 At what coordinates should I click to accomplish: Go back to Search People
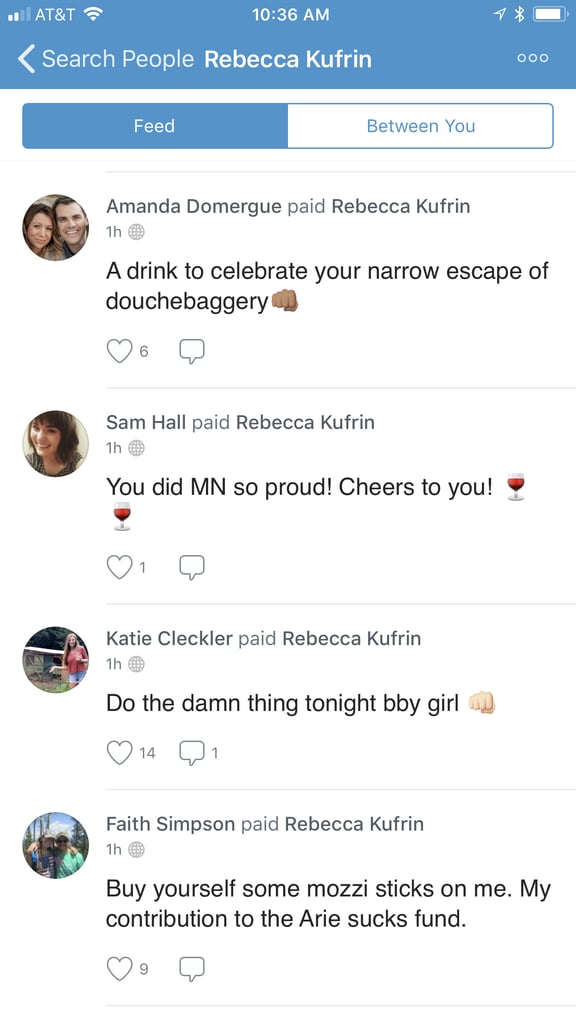pos(106,59)
